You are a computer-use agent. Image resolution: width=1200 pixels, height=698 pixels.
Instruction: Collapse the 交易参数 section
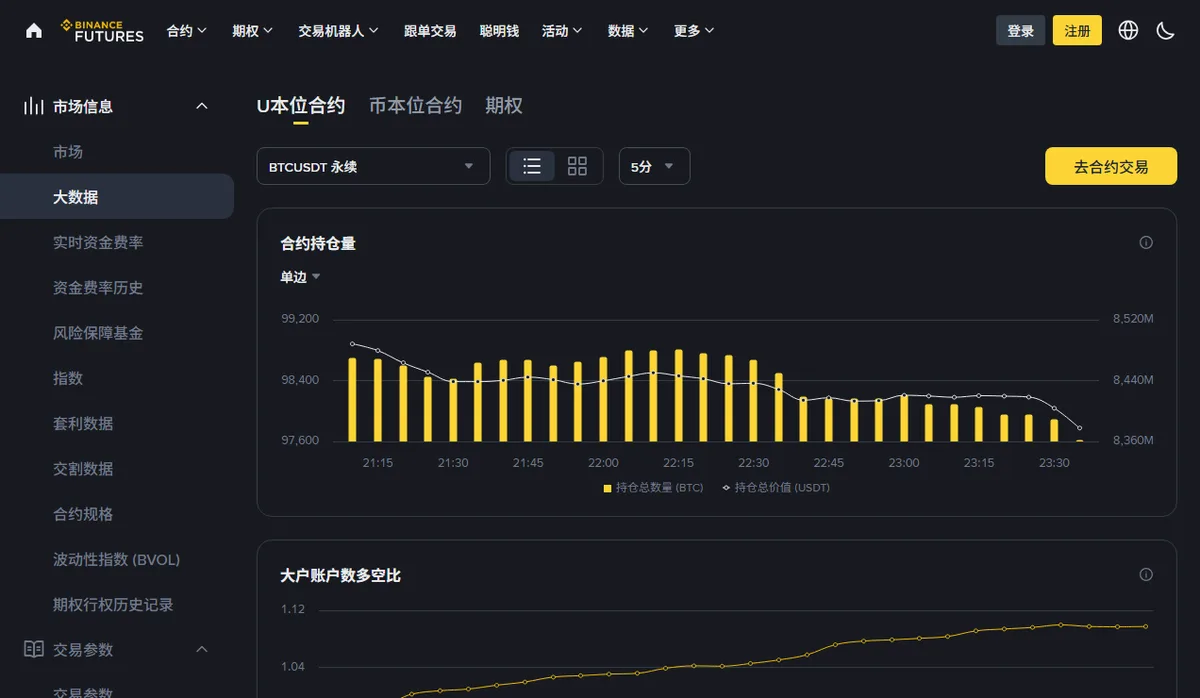pos(201,649)
